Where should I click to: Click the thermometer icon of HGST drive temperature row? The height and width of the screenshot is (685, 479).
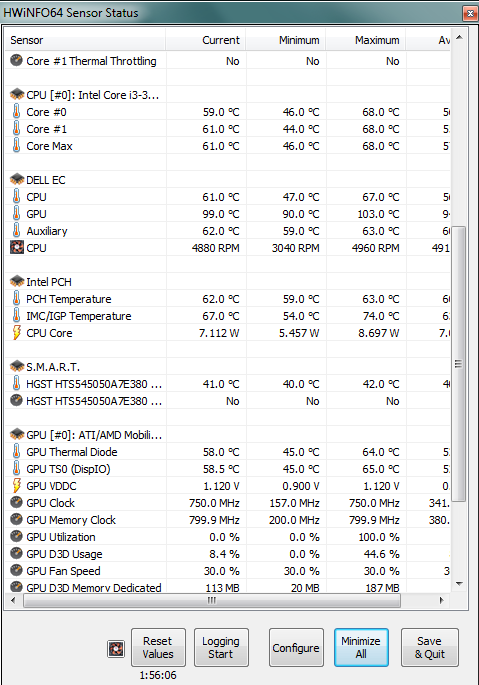click(16, 383)
